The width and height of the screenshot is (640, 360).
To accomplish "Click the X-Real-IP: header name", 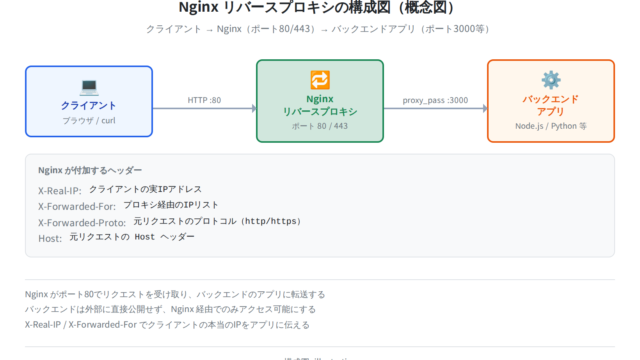I will point(60,191).
